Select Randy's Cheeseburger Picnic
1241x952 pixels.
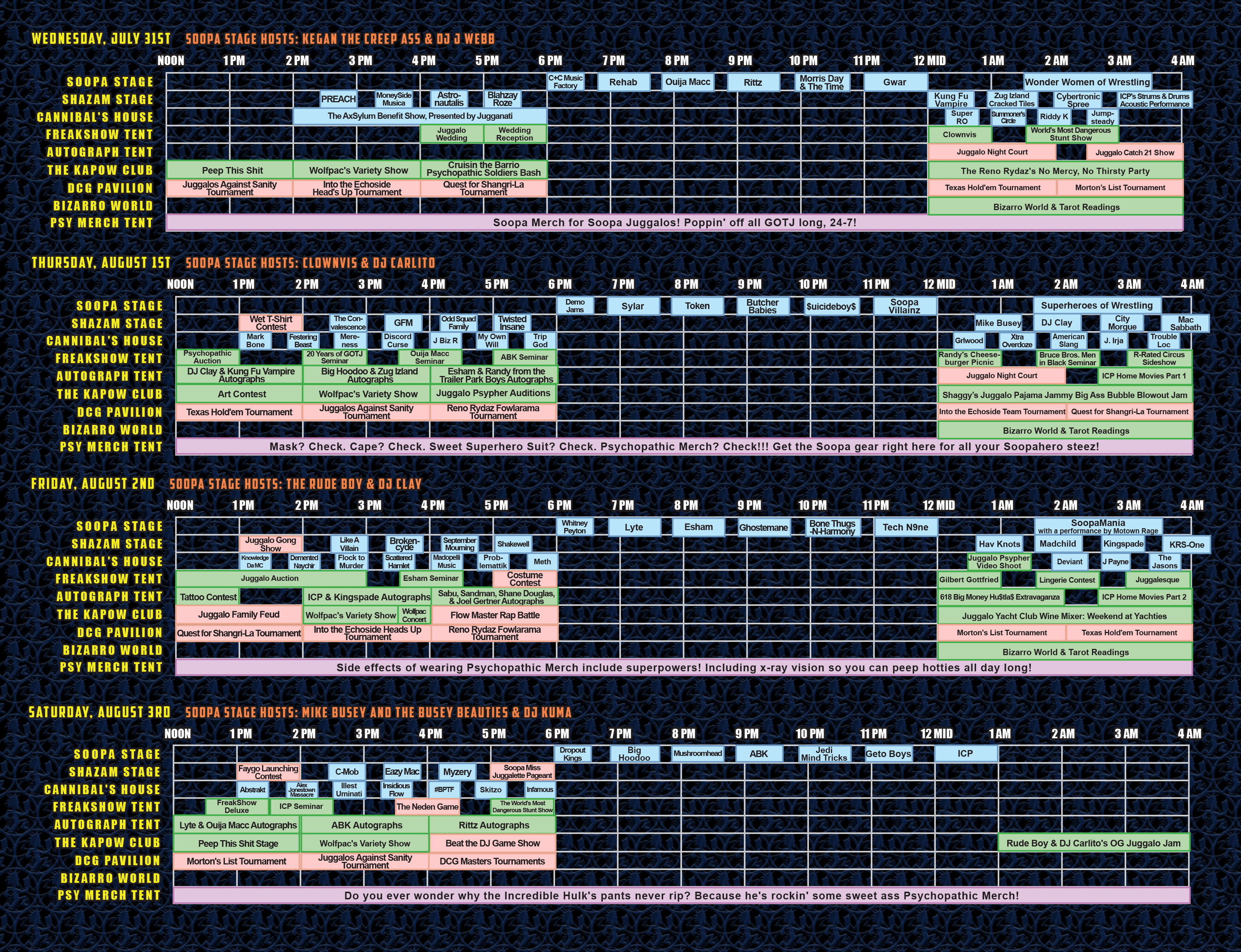tap(969, 358)
